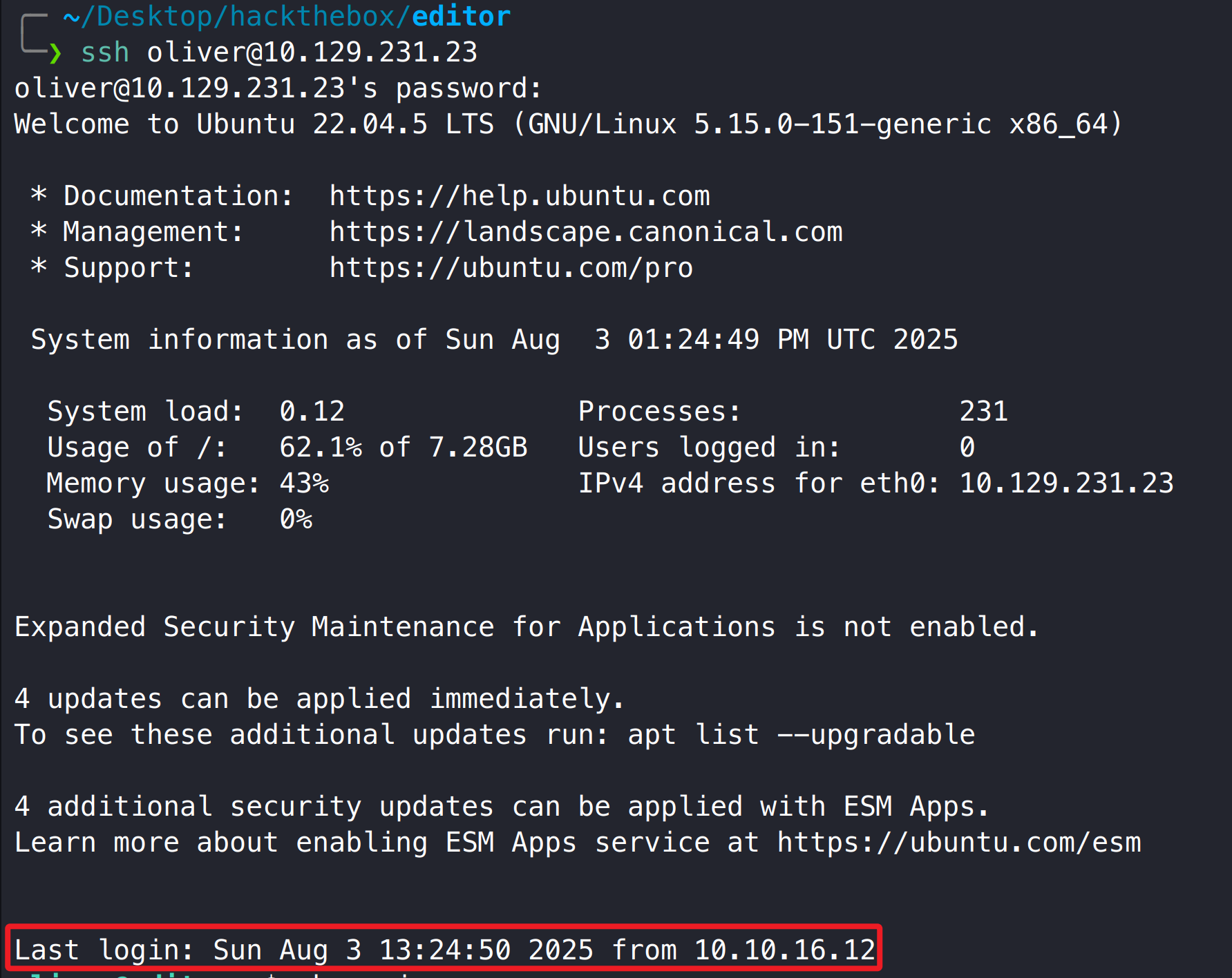Click the eth0 IPv4 address value
The width and height of the screenshot is (1232, 978).
point(1066,483)
